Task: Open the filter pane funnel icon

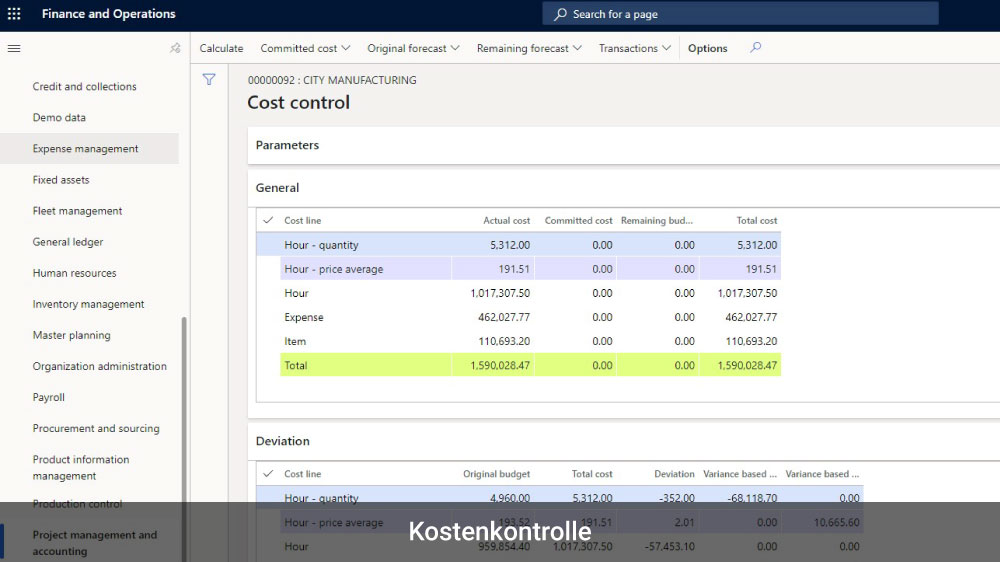Action: point(209,80)
